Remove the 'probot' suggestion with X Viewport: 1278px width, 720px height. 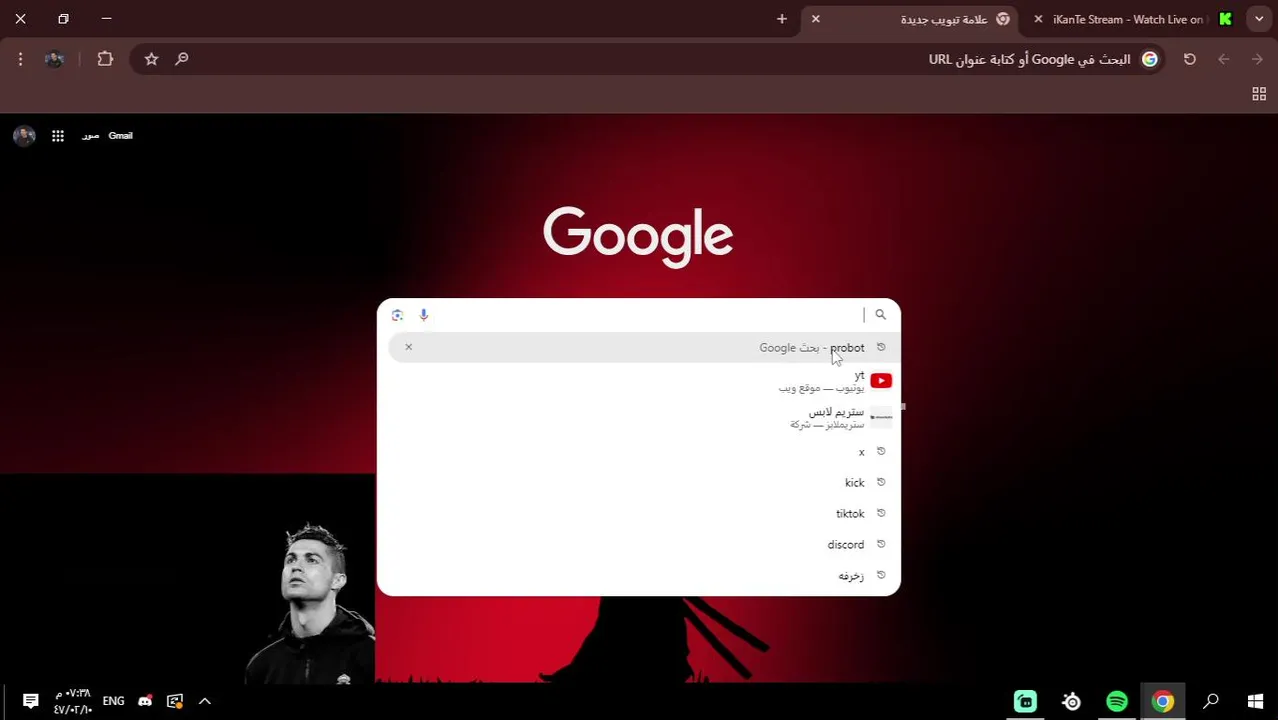(408, 347)
